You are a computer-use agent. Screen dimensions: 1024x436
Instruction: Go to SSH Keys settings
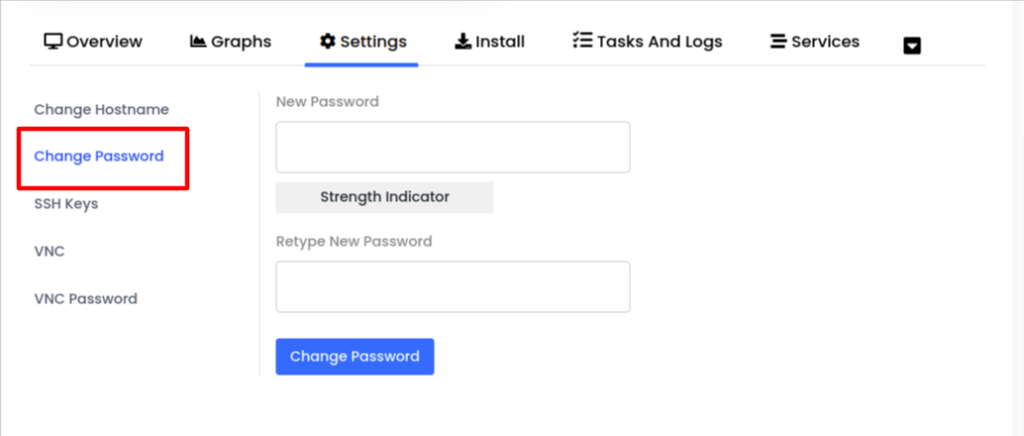click(66, 204)
